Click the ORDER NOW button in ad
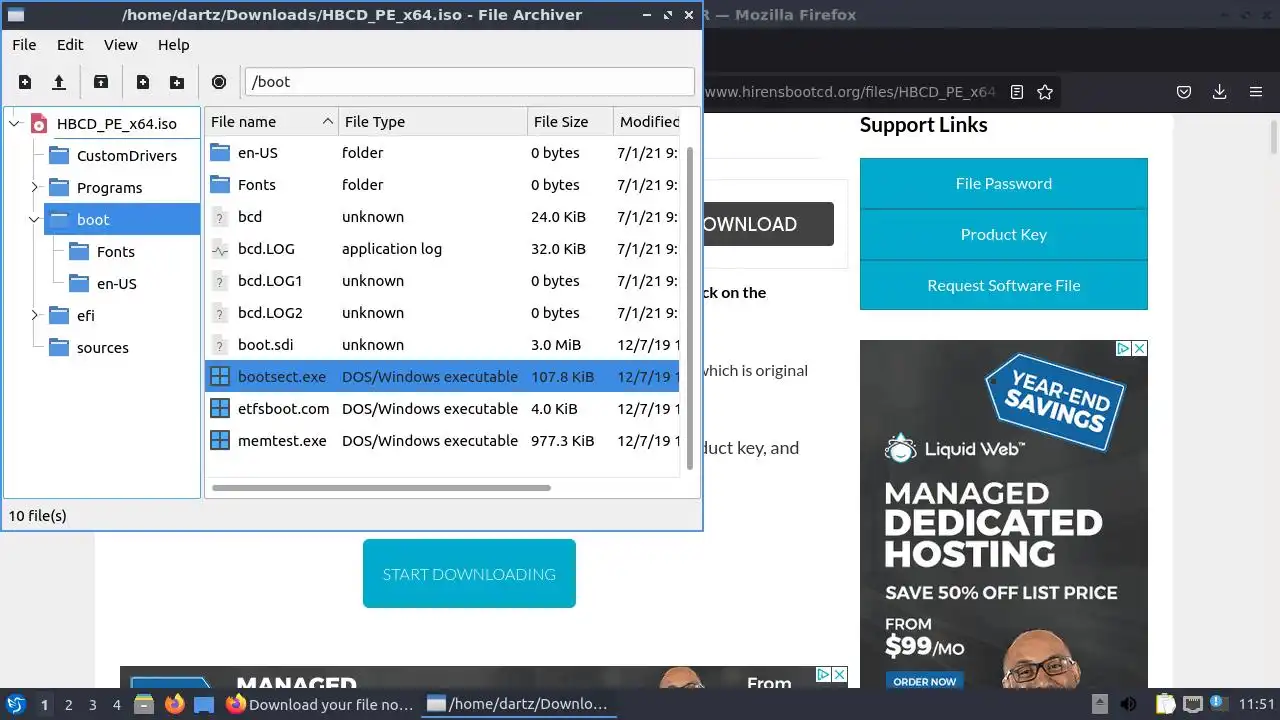Viewport: 1280px width, 720px height. click(925, 682)
